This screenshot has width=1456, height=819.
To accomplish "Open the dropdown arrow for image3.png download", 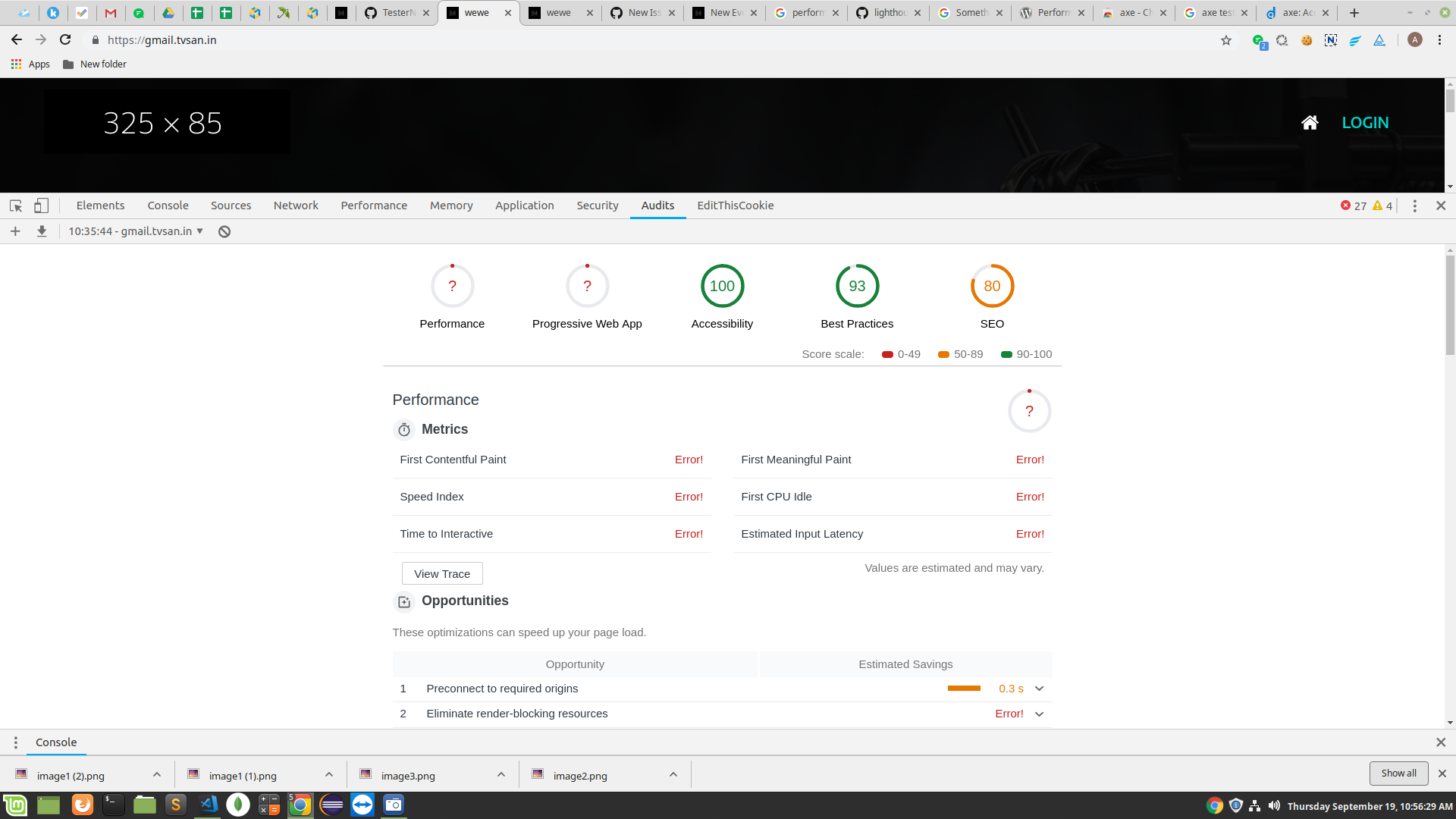I will point(501,774).
